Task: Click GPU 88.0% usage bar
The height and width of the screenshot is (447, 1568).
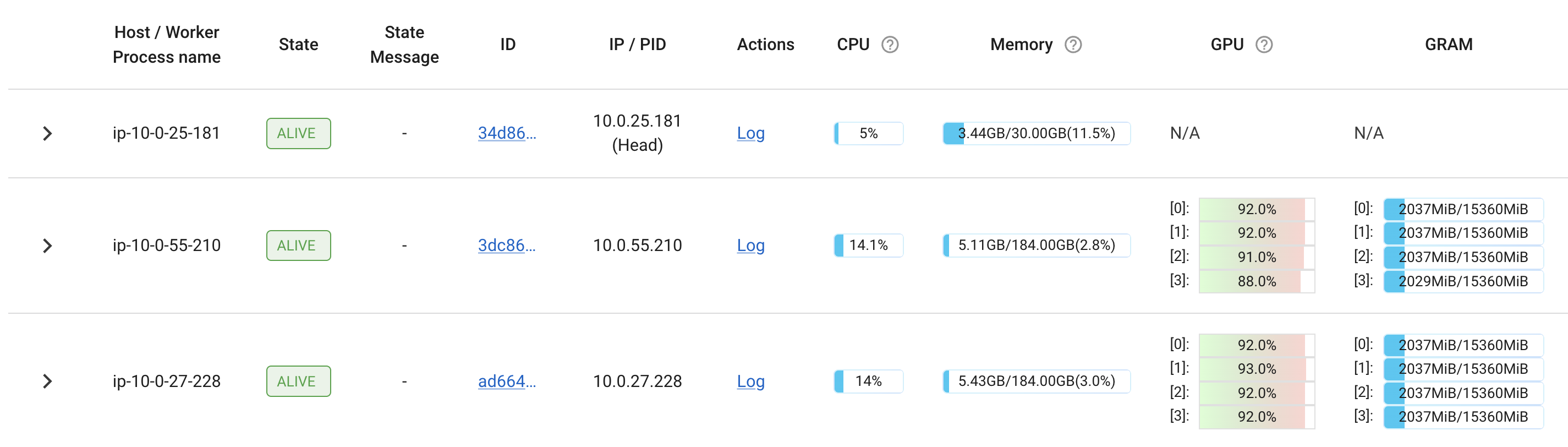Action: click(1257, 281)
